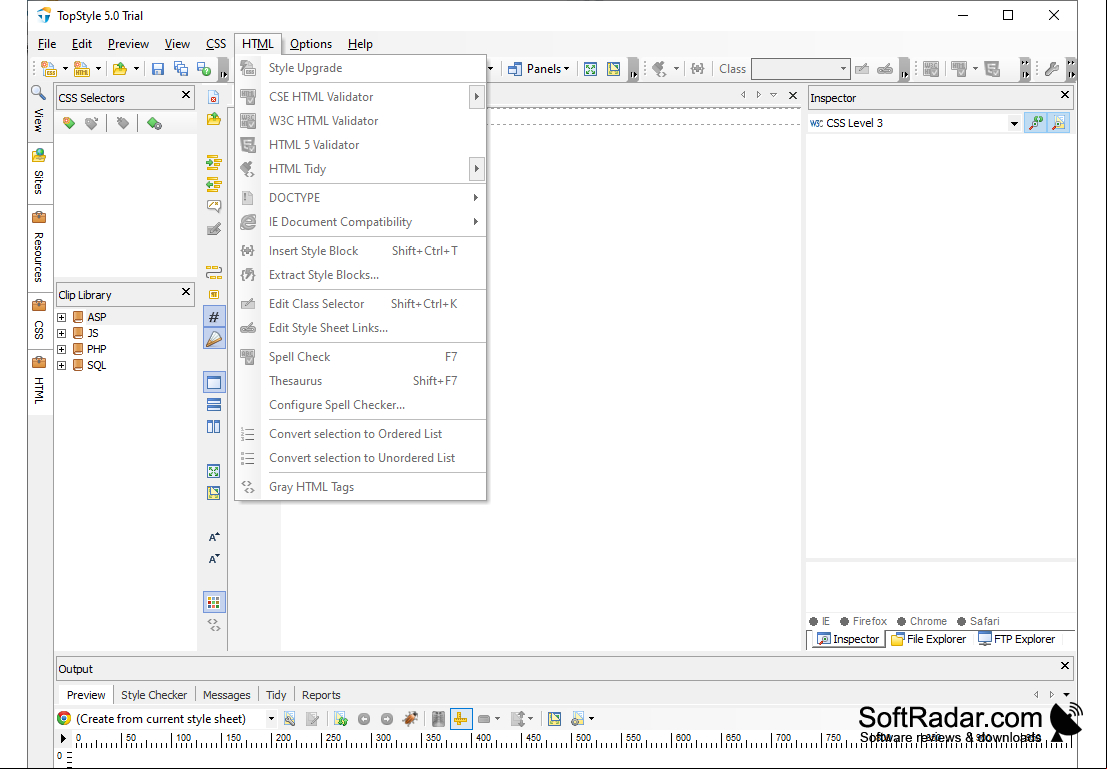Toggle the ruler icon in Output toolbar
This screenshot has width=1107, height=769.
(461, 719)
